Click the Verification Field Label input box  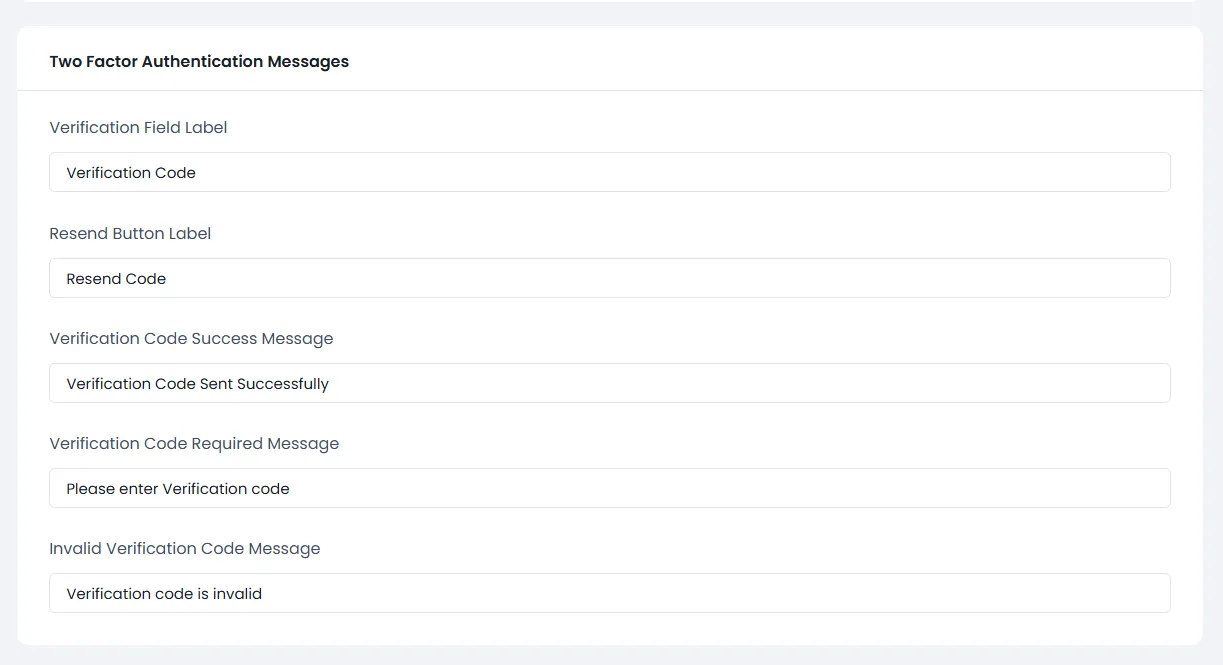(x=610, y=172)
